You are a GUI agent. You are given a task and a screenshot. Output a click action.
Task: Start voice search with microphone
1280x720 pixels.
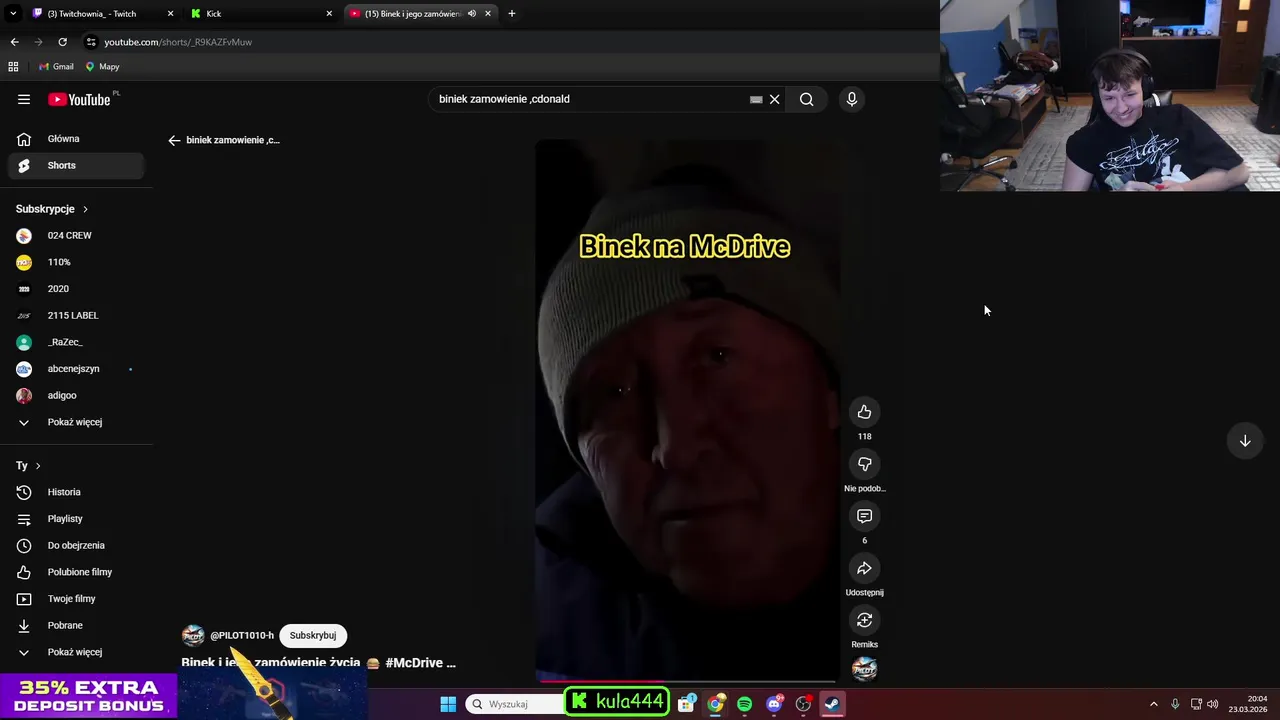(x=852, y=99)
